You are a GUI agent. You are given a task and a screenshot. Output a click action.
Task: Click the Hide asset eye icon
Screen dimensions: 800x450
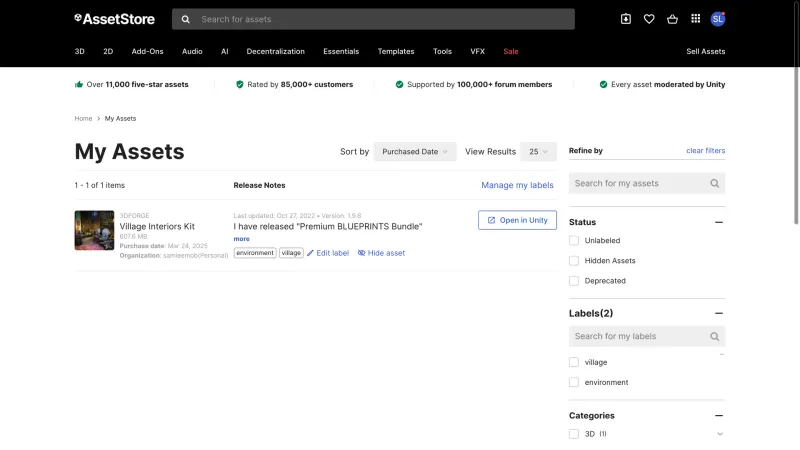point(361,253)
